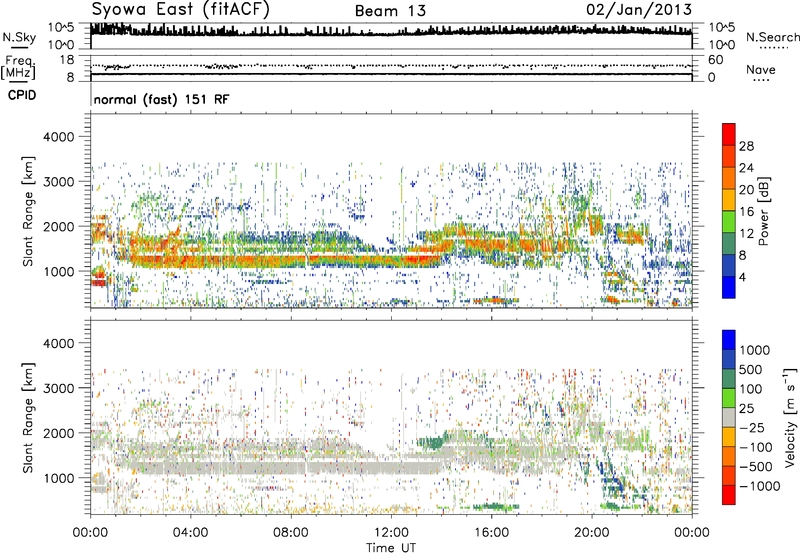Viewport: 800px width, 554px height.
Task: Click the '12:00' time tick label
Action: point(391,533)
